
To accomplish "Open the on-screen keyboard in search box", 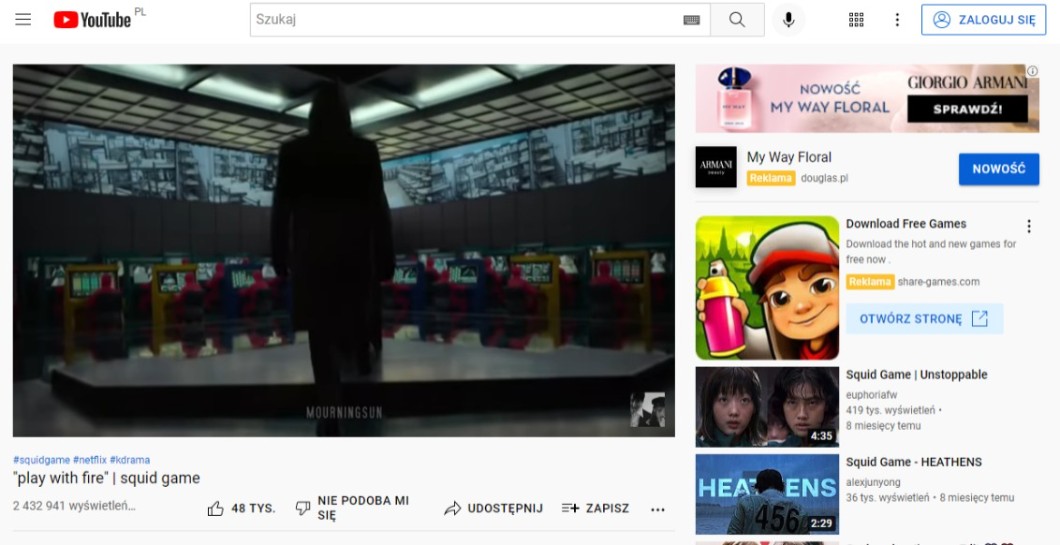I will click(x=691, y=20).
